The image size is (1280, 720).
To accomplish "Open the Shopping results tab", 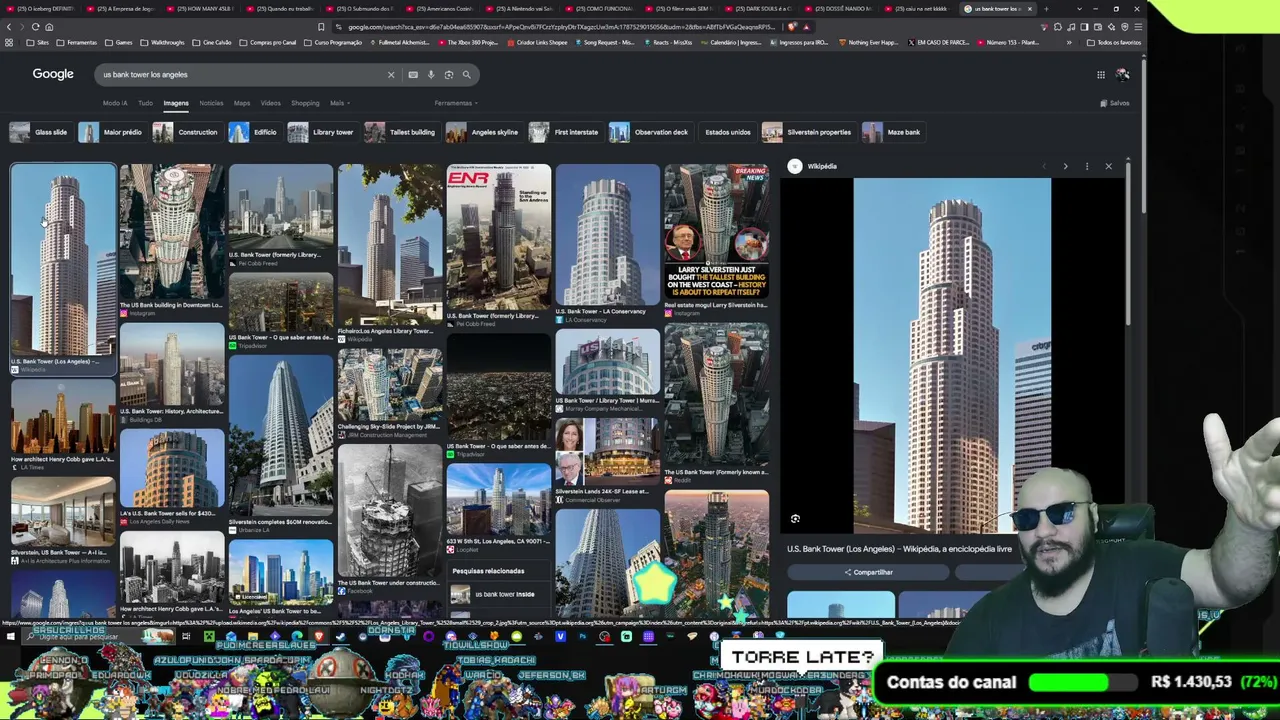I will click(x=305, y=103).
